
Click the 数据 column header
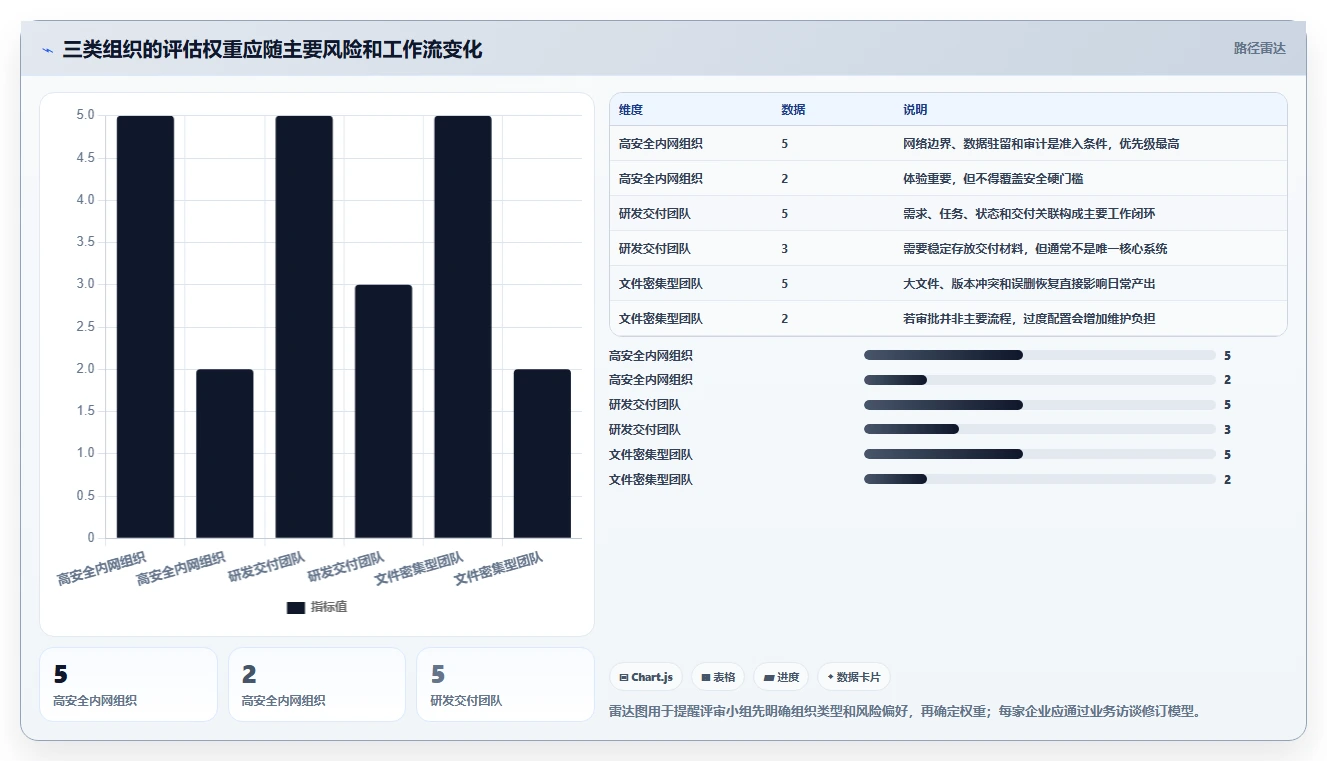pos(793,110)
